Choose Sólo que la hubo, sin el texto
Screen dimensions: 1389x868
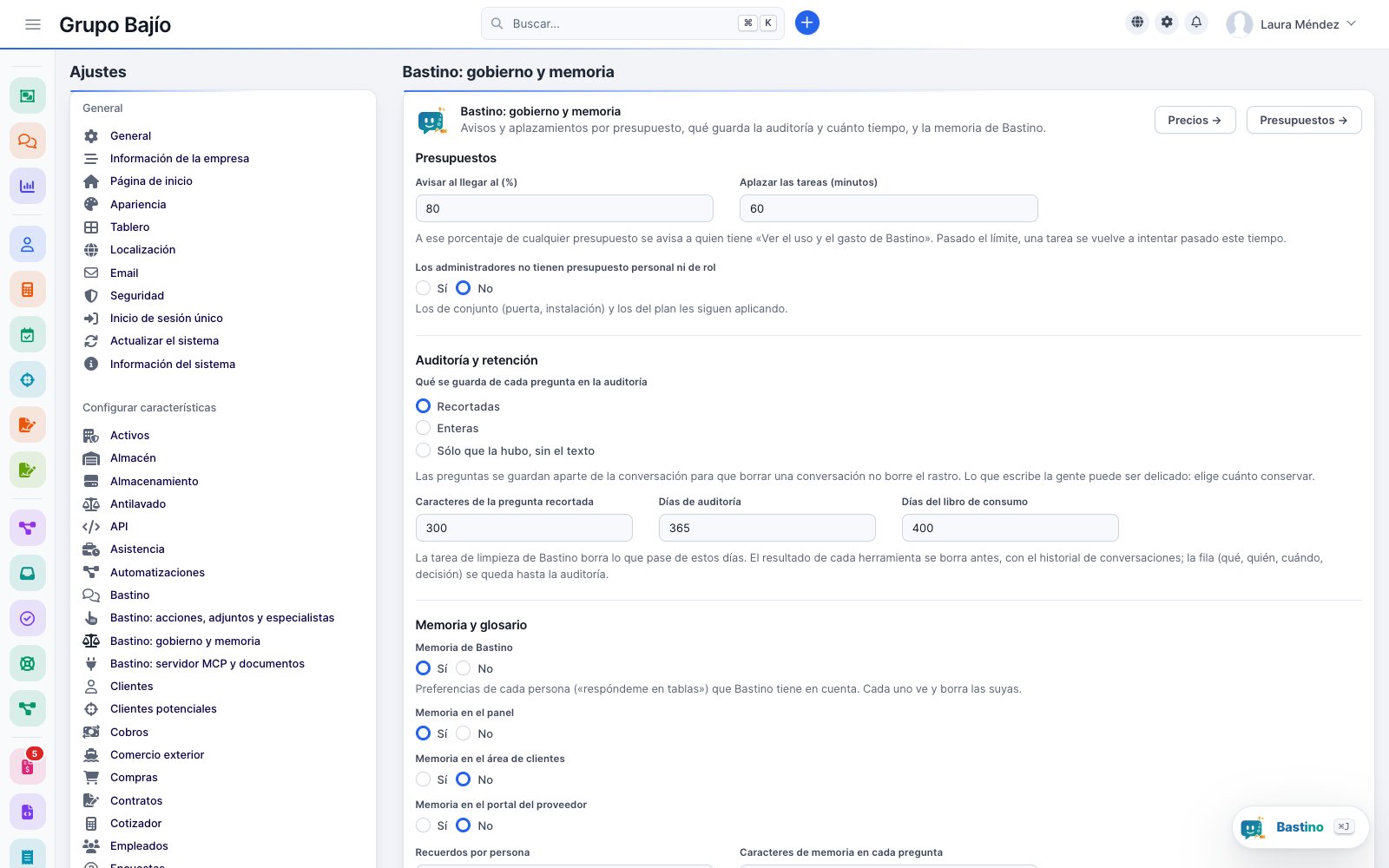(423, 450)
